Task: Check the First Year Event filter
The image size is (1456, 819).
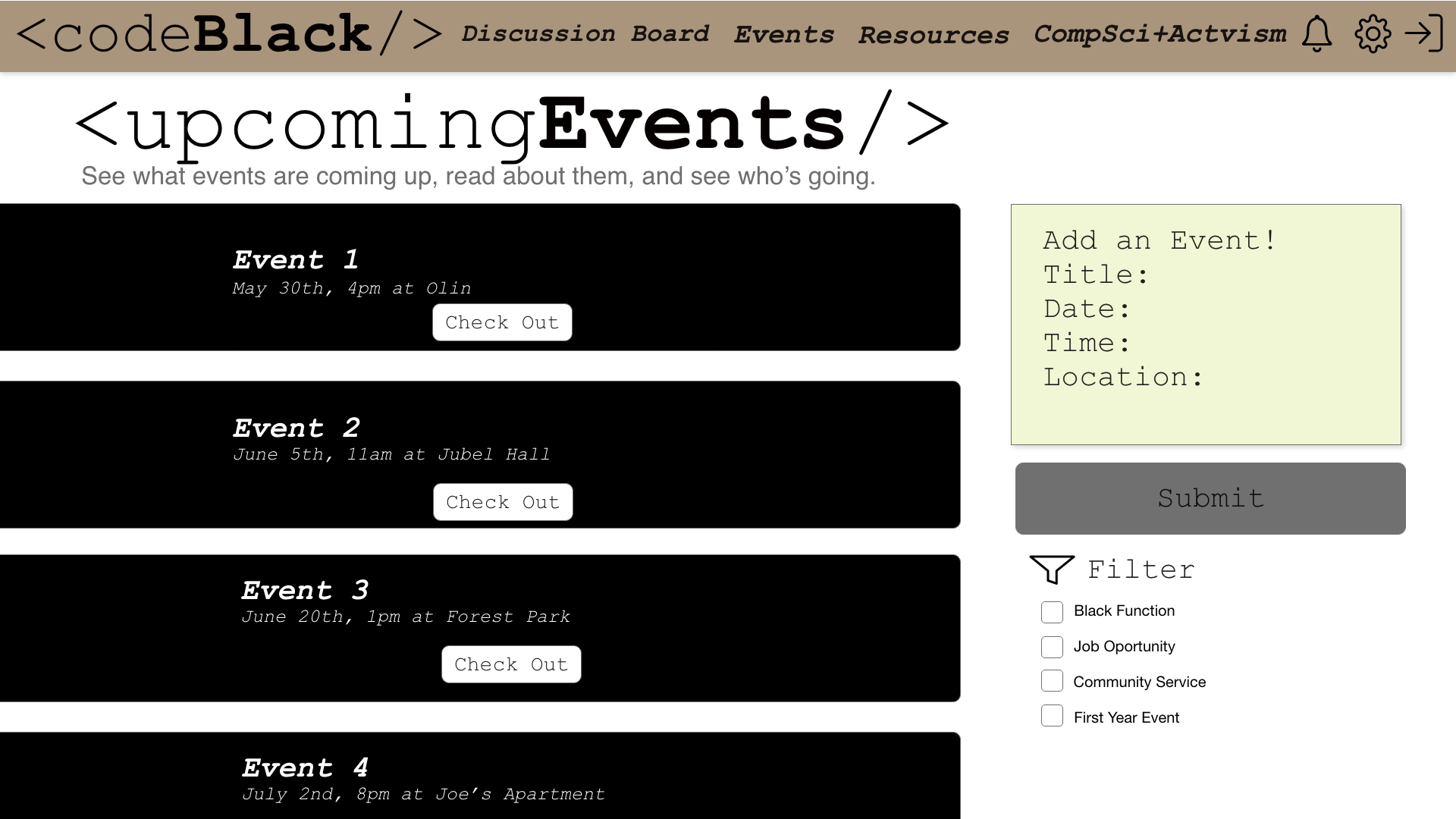Action: pyautogui.click(x=1052, y=716)
